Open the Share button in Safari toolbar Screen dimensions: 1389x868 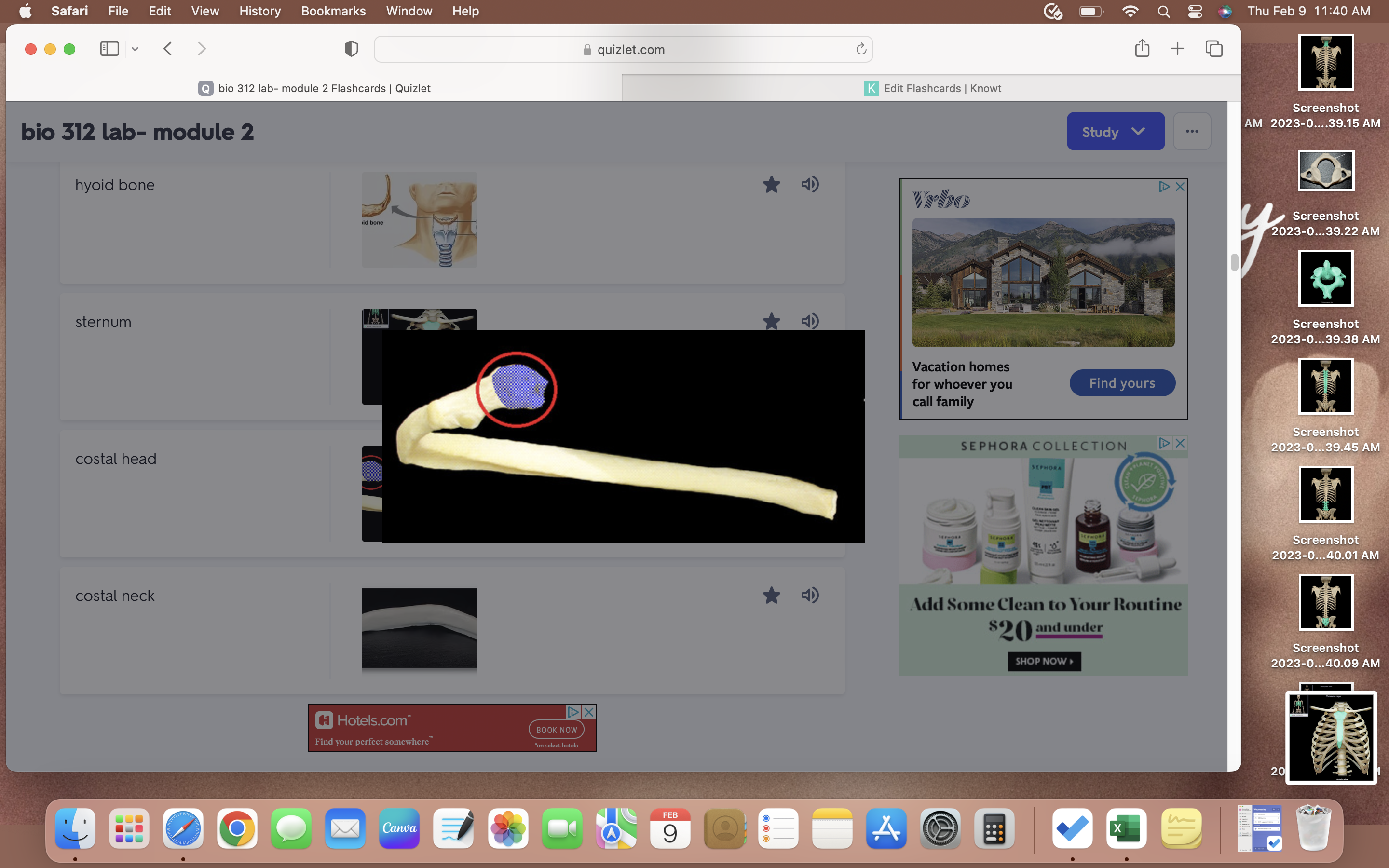pos(1142,48)
